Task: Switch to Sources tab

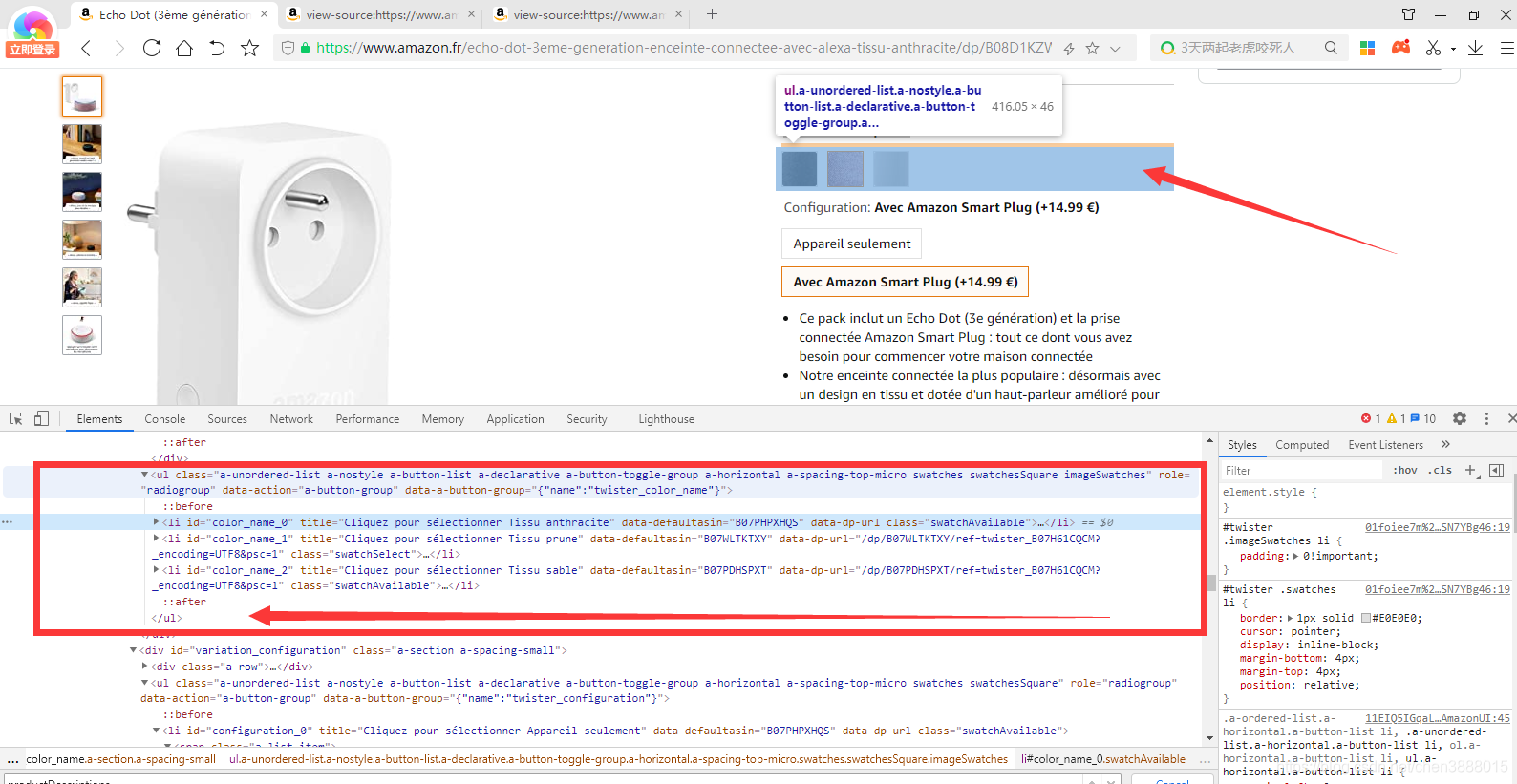Action: click(227, 419)
